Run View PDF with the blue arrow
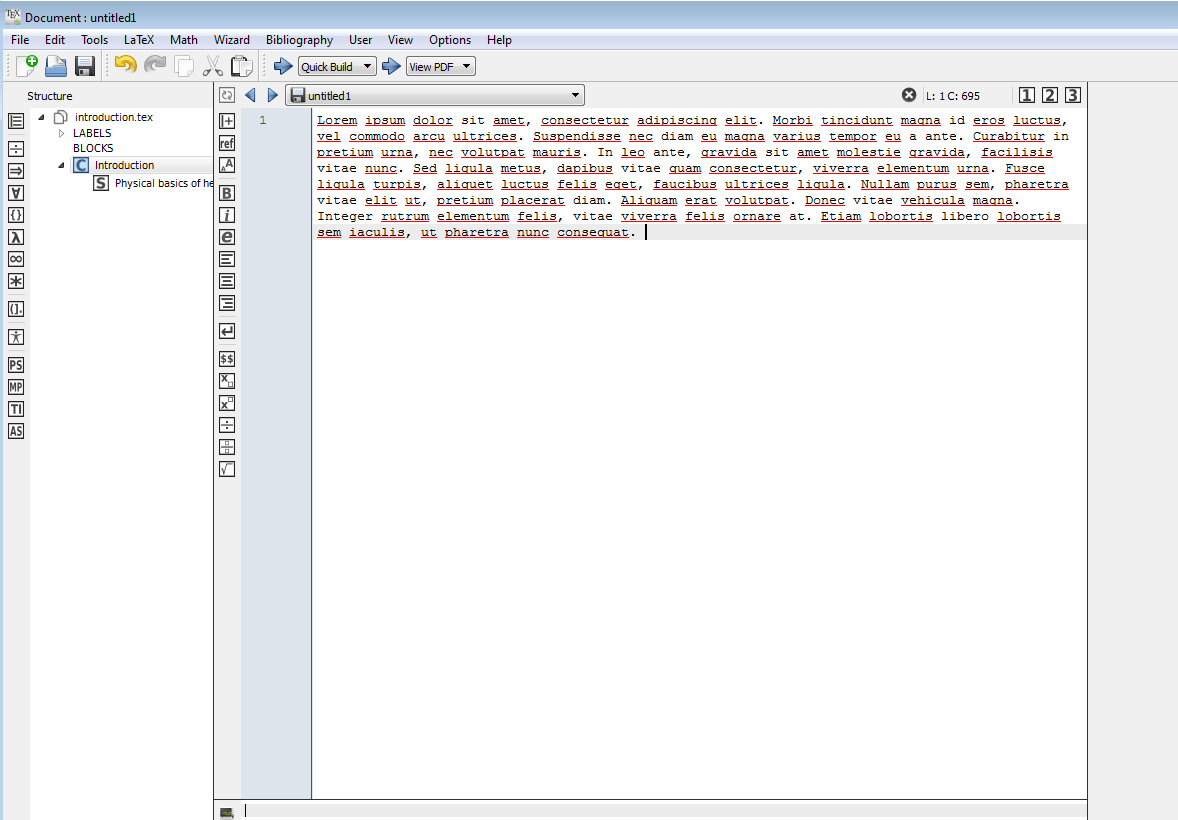 (x=391, y=66)
